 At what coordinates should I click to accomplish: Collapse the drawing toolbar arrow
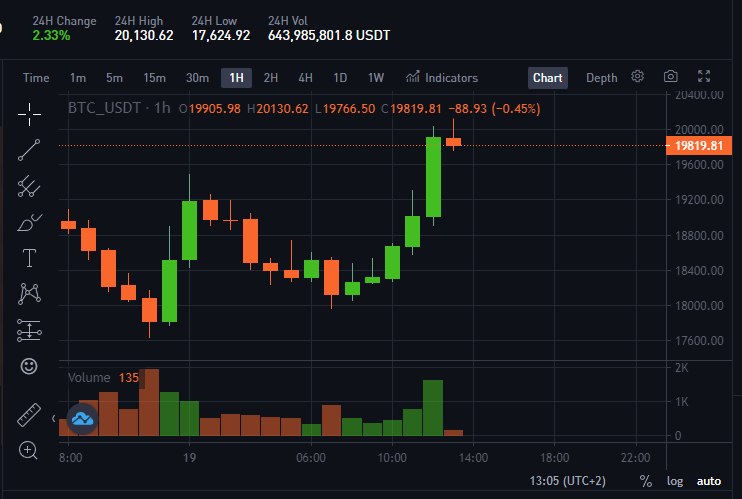pyautogui.click(x=53, y=419)
